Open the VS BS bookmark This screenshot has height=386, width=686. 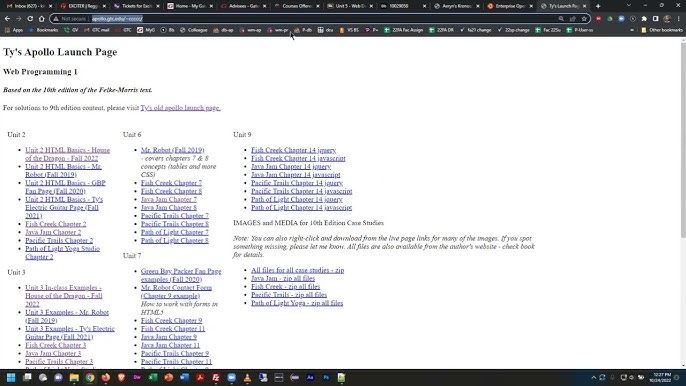pyautogui.click(x=349, y=30)
